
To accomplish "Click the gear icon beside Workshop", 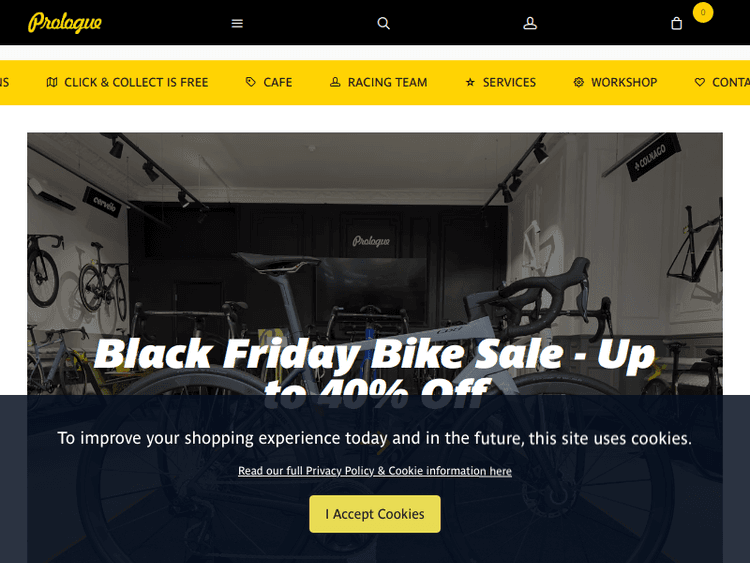I will (x=579, y=82).
